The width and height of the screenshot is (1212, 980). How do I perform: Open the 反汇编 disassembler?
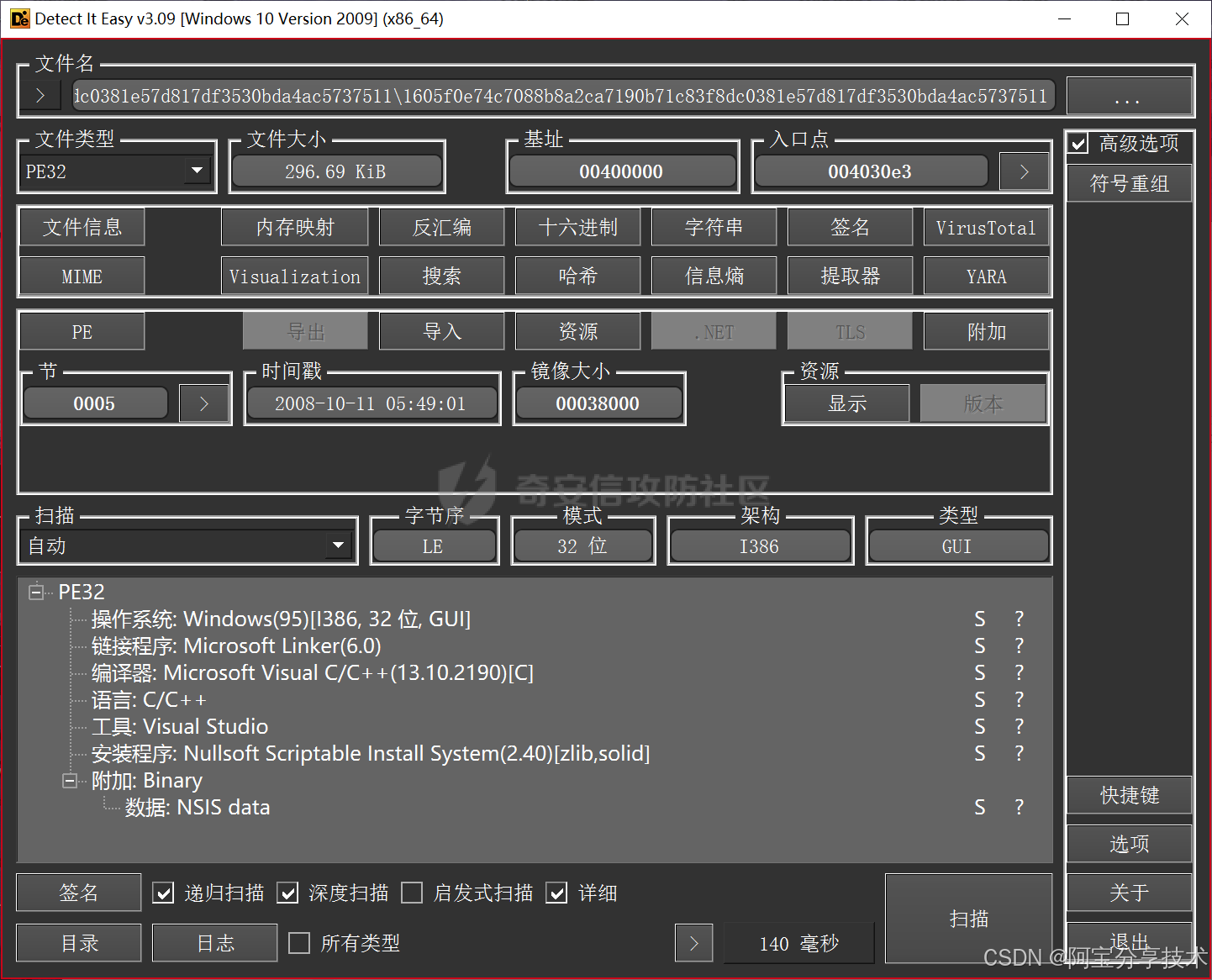click(442, 227)
